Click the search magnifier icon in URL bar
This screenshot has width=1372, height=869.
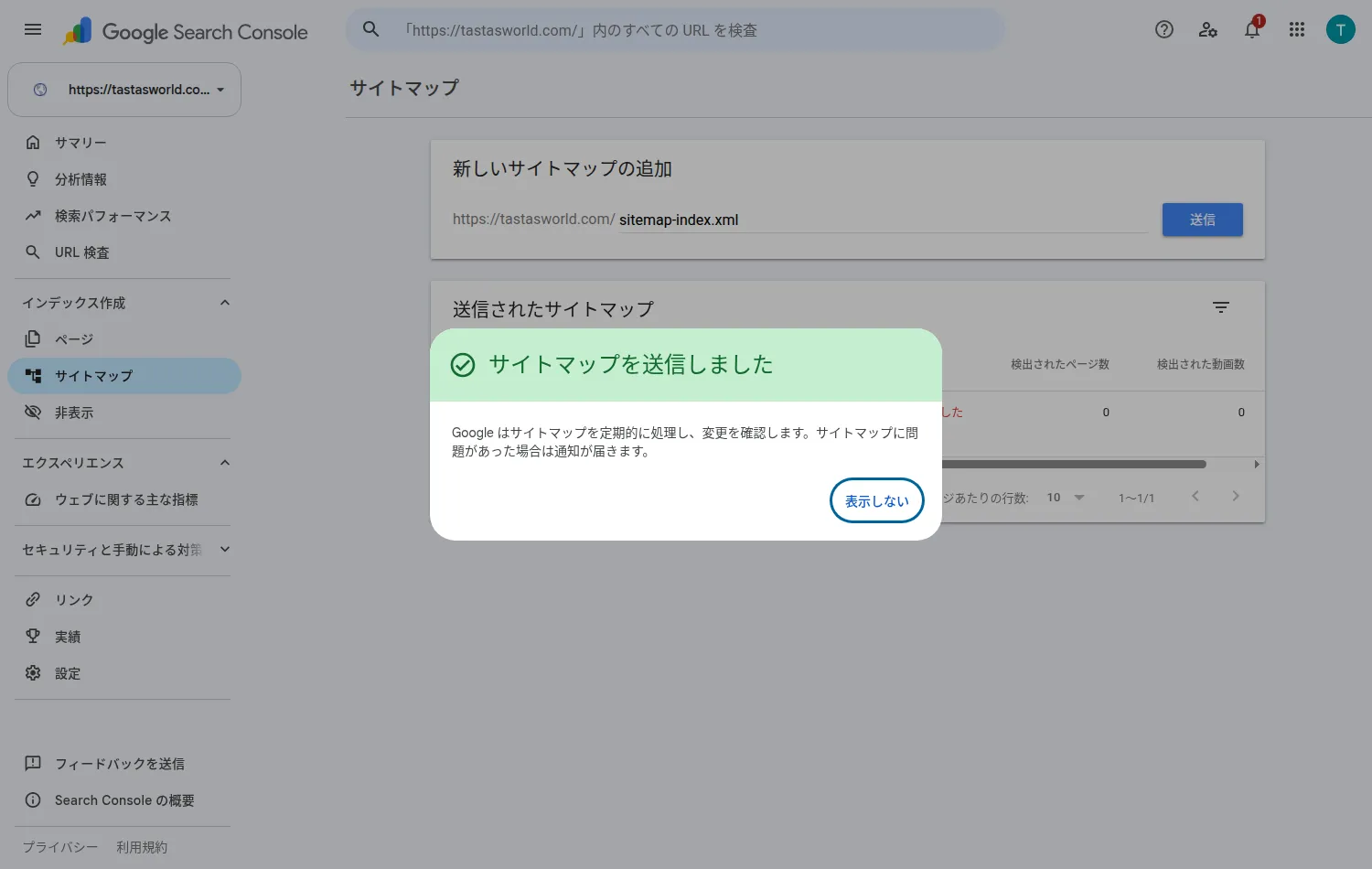click(x=370, y=29)
